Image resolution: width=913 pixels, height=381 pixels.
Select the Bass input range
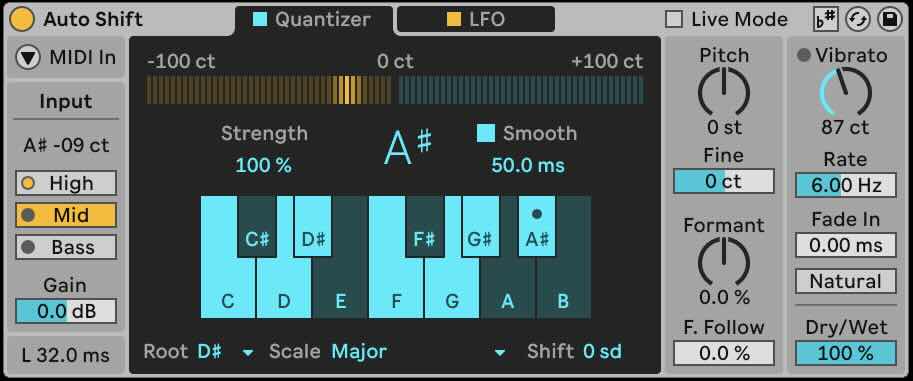(66, 247)
